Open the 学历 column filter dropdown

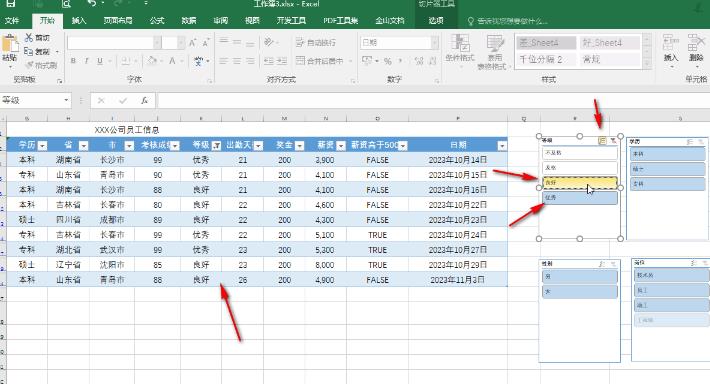[43, 145]
